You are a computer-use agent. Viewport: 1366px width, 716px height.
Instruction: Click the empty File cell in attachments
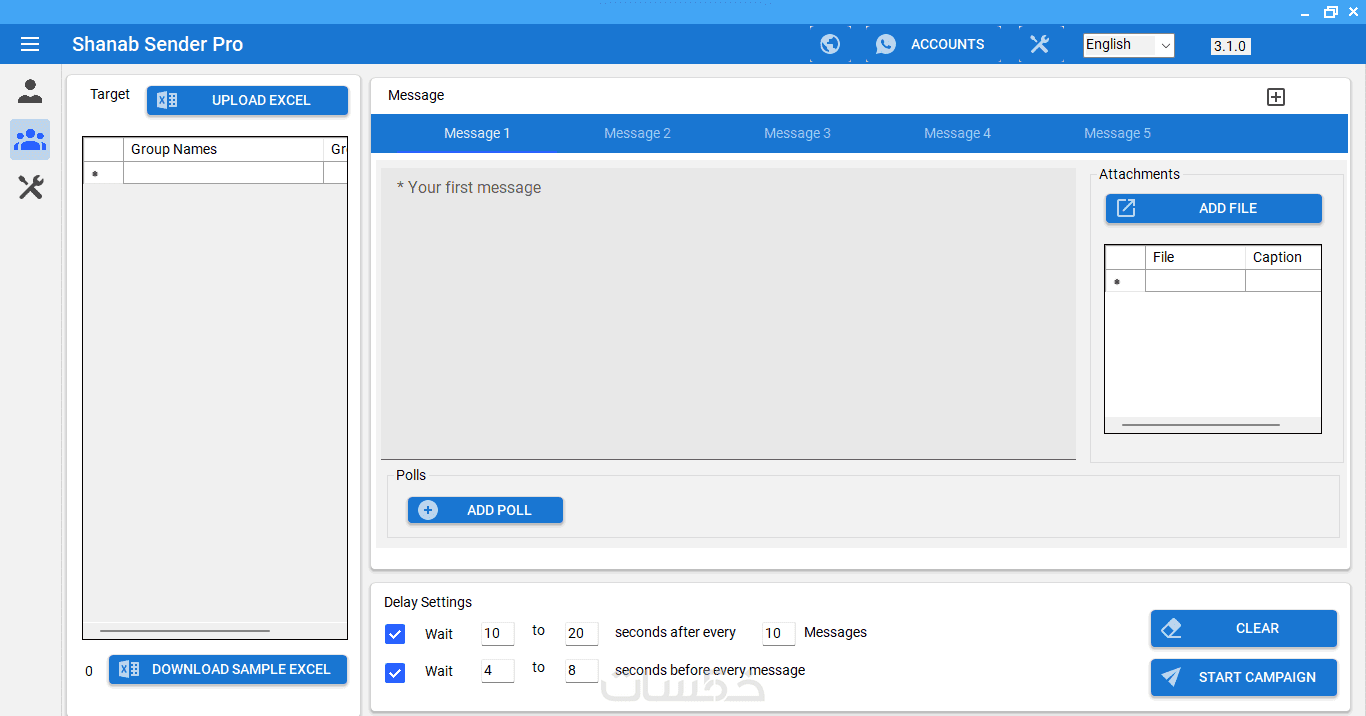[1196, 281]
